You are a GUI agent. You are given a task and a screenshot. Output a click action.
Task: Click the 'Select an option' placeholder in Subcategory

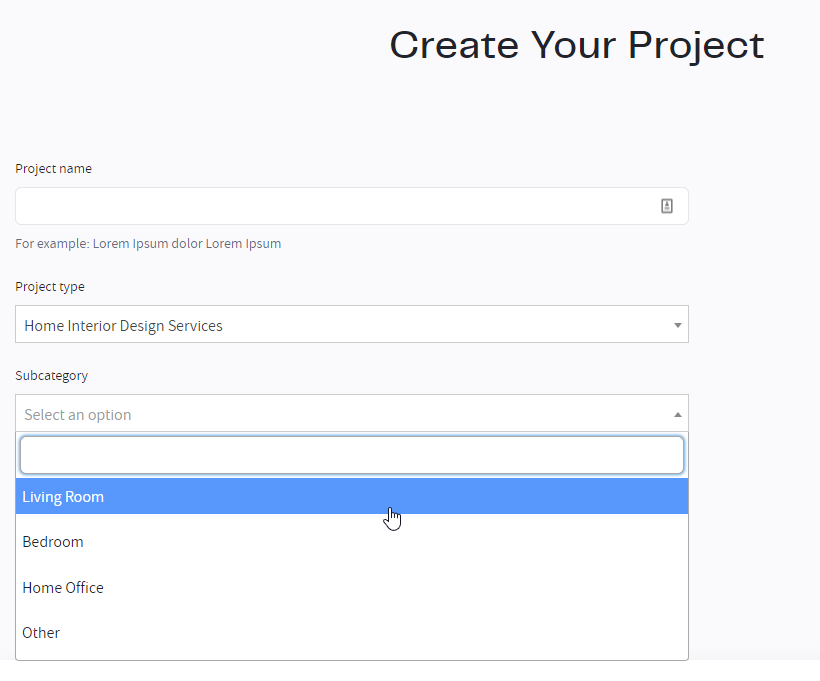pyautogui.click(x=77, y=415)
